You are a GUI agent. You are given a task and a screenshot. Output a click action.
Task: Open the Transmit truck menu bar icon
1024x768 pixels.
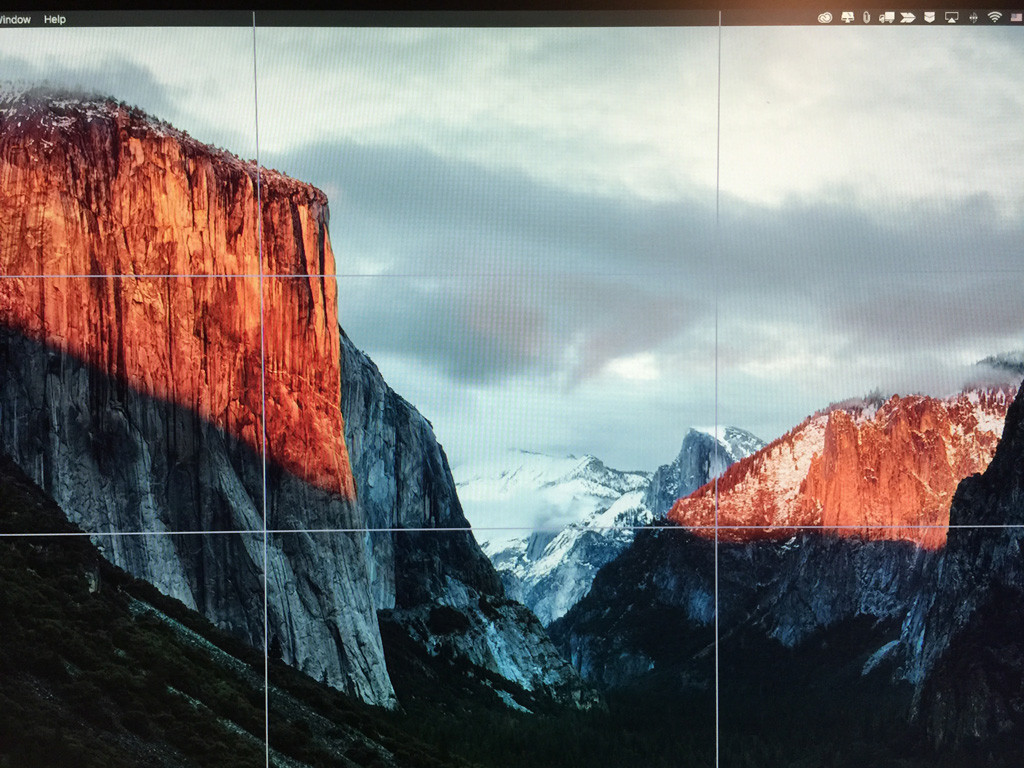click(x=886, y=18)
